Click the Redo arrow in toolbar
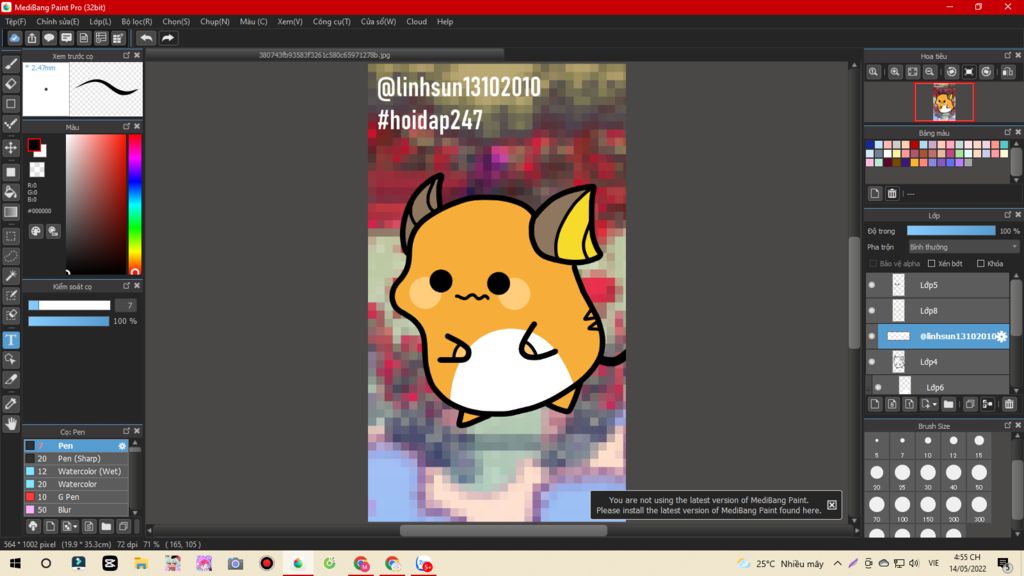1024x576 pixels. (x=168, y=38)
